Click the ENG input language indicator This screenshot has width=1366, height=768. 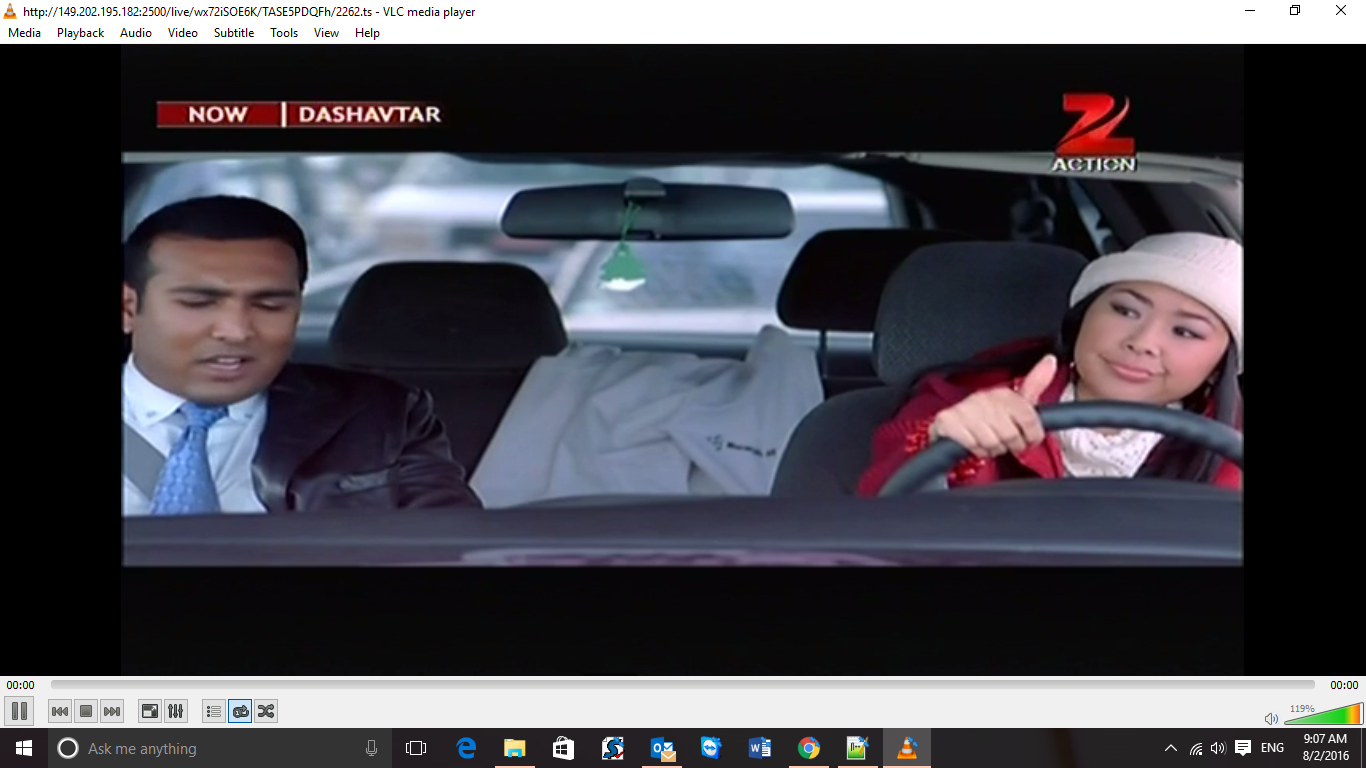(1272, 748)
